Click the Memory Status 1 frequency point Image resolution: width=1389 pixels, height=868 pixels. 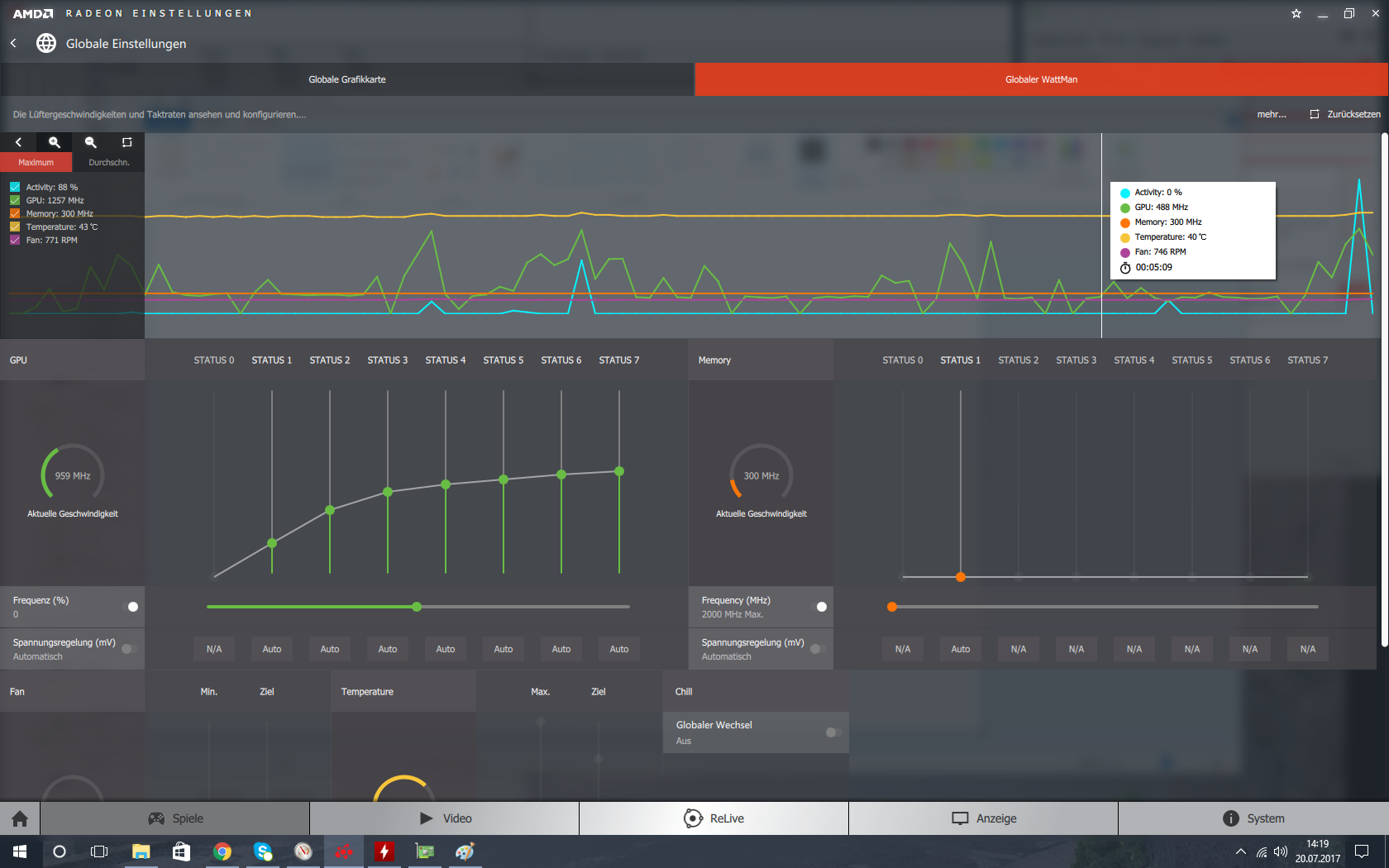(961, 577)
